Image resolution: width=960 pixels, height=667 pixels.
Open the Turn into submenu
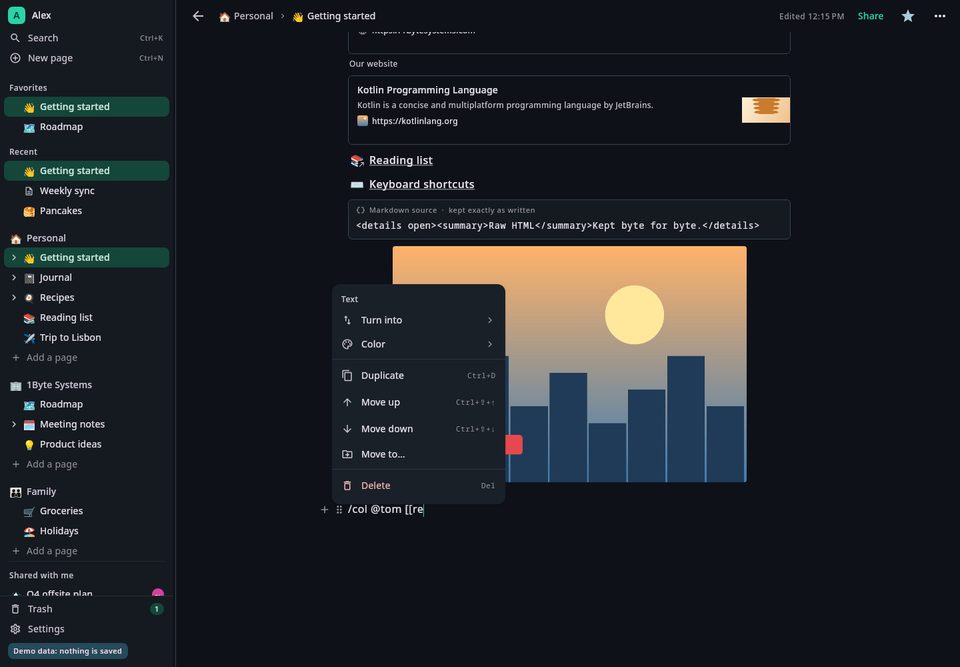(418, 320)
